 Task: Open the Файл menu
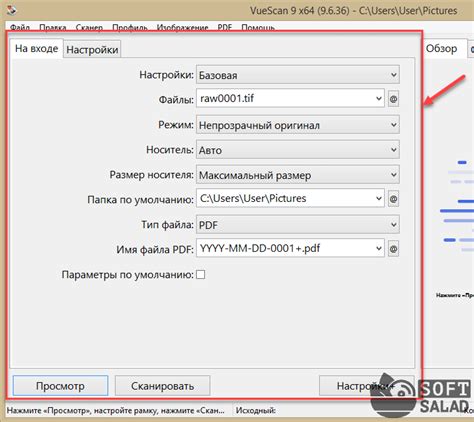click(20, 27)
